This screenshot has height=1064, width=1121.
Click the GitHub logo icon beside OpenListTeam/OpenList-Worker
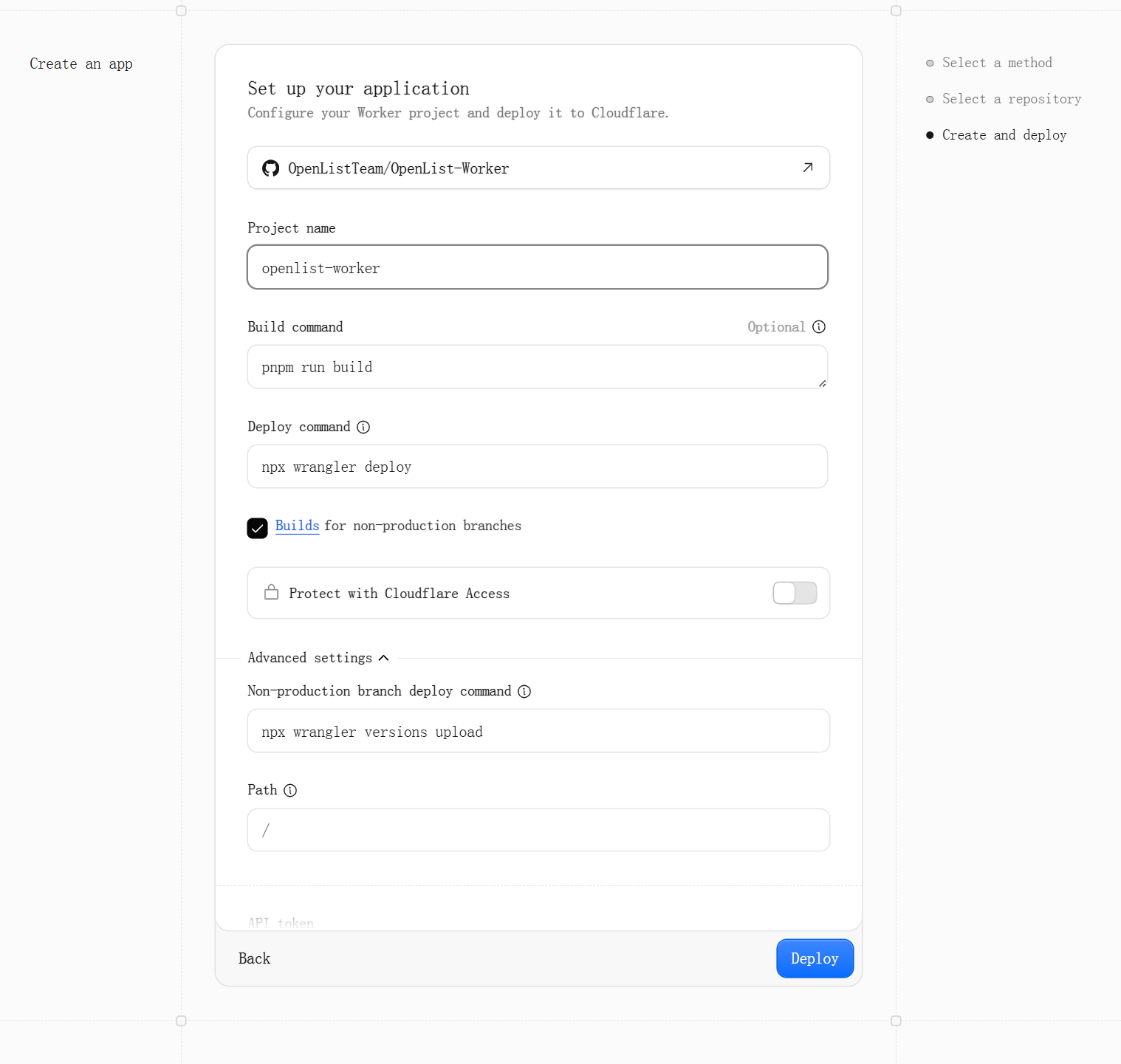[271, 168]
